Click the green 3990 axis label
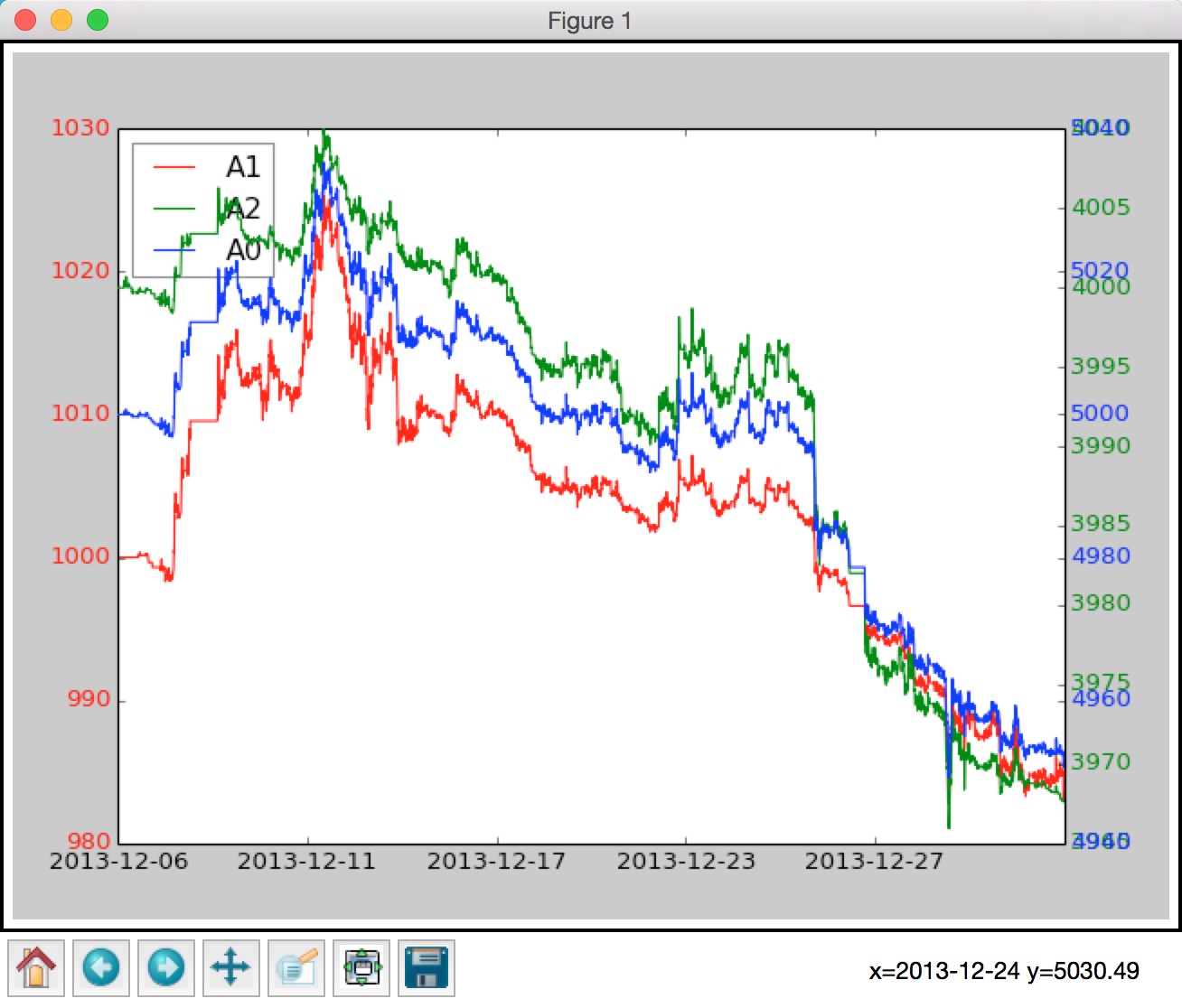This screenshot has width=1182, height=1008. (1101, 446)
